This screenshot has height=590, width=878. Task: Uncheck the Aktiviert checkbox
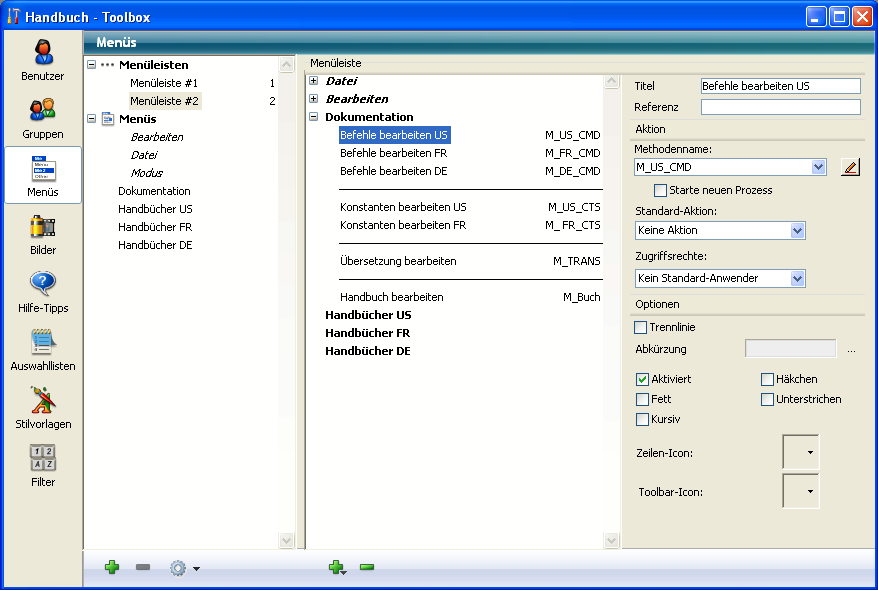pos(642,379)
